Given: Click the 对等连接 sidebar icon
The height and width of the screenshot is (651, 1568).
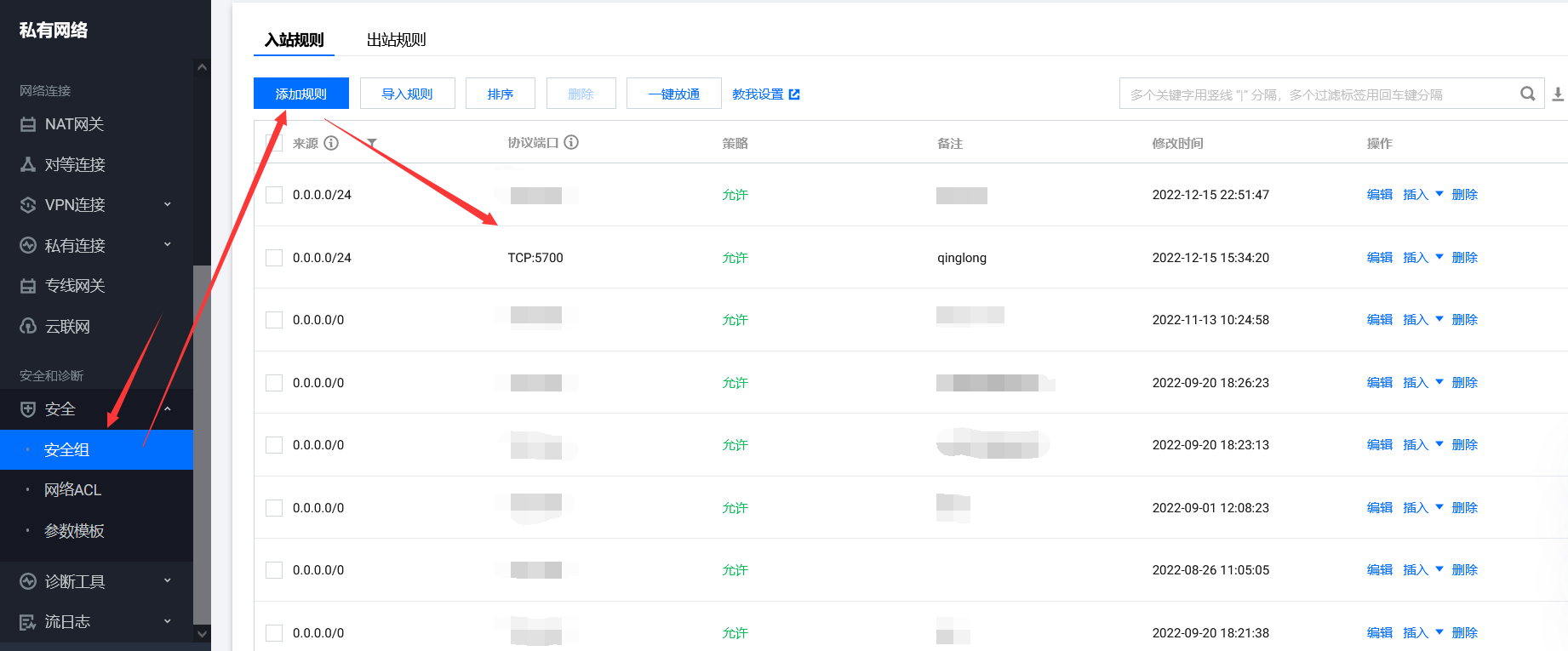Looking at the screenshot, I should [28, 164].
